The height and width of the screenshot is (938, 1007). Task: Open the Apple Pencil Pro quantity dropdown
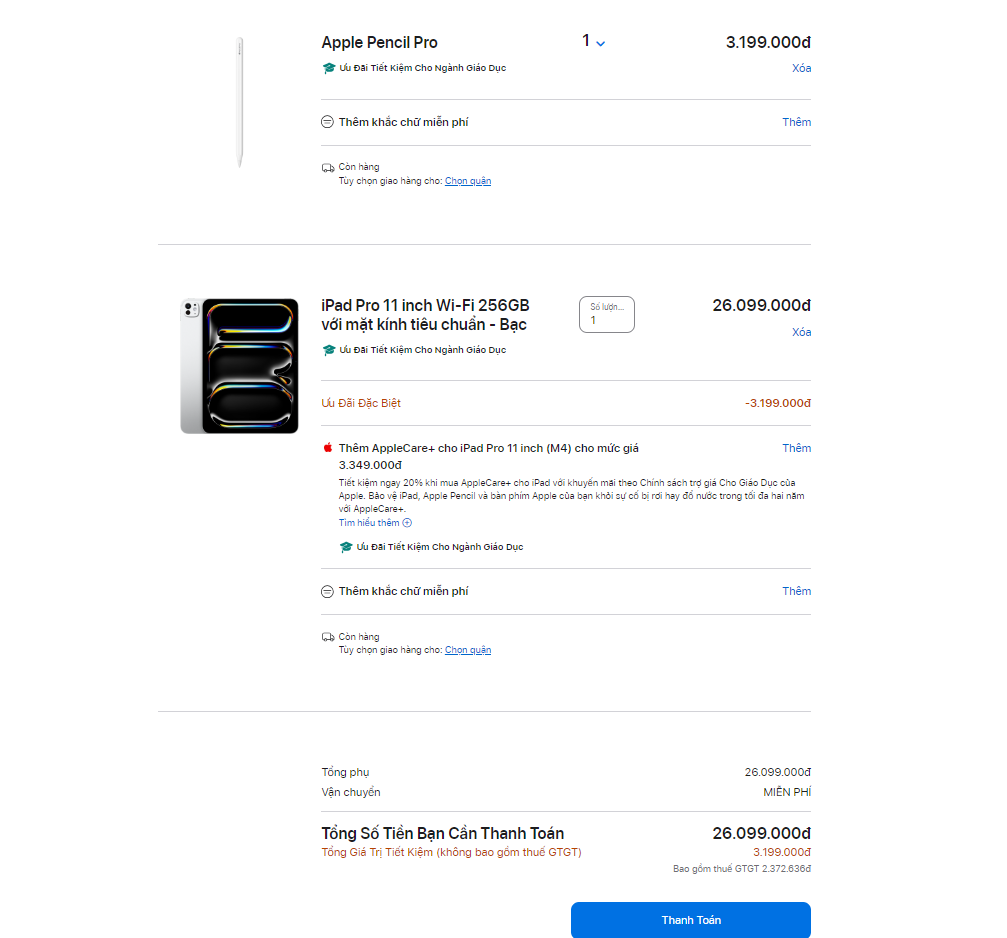pos(593,42)
